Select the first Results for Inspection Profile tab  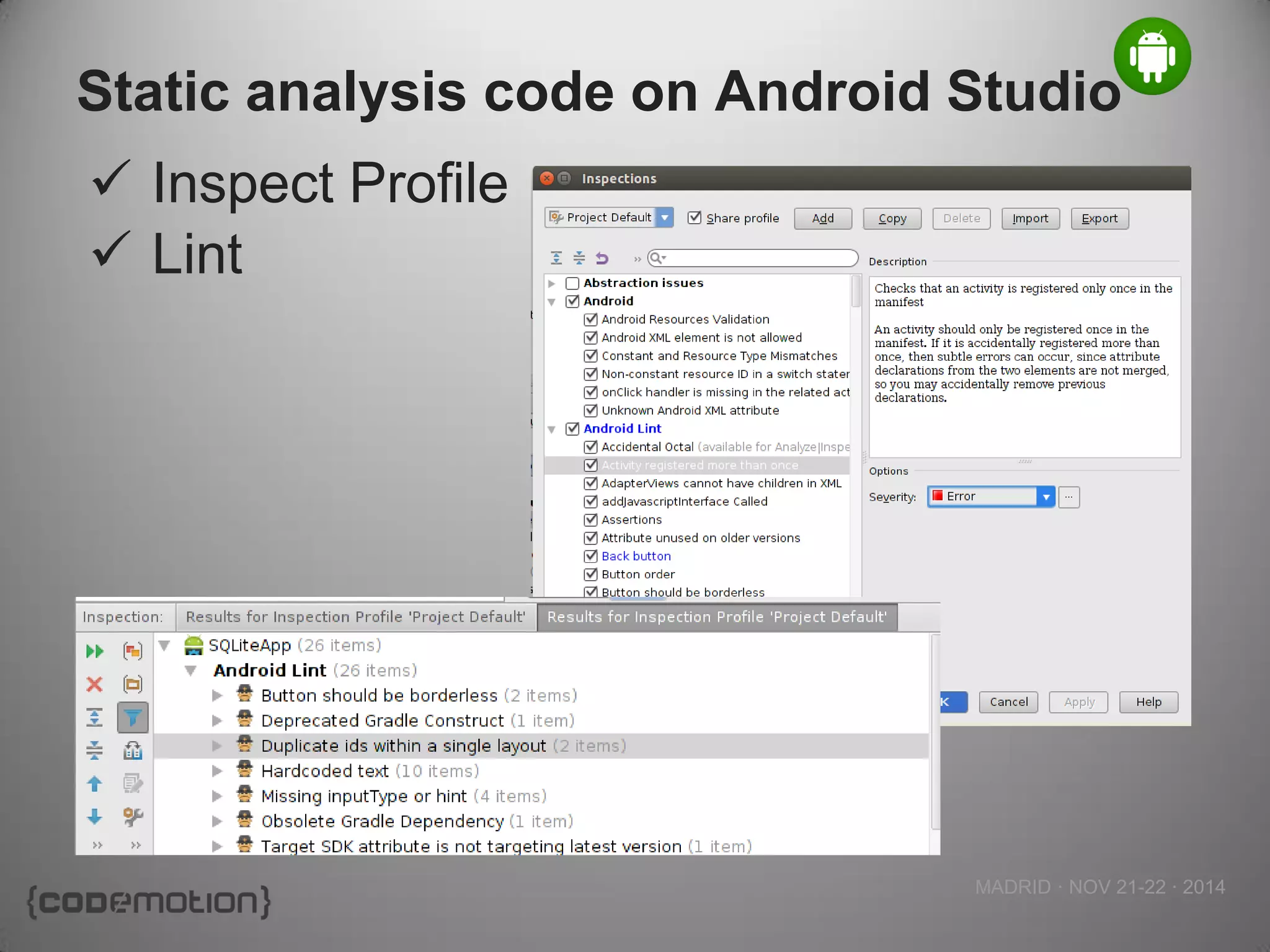click(356, 617)
